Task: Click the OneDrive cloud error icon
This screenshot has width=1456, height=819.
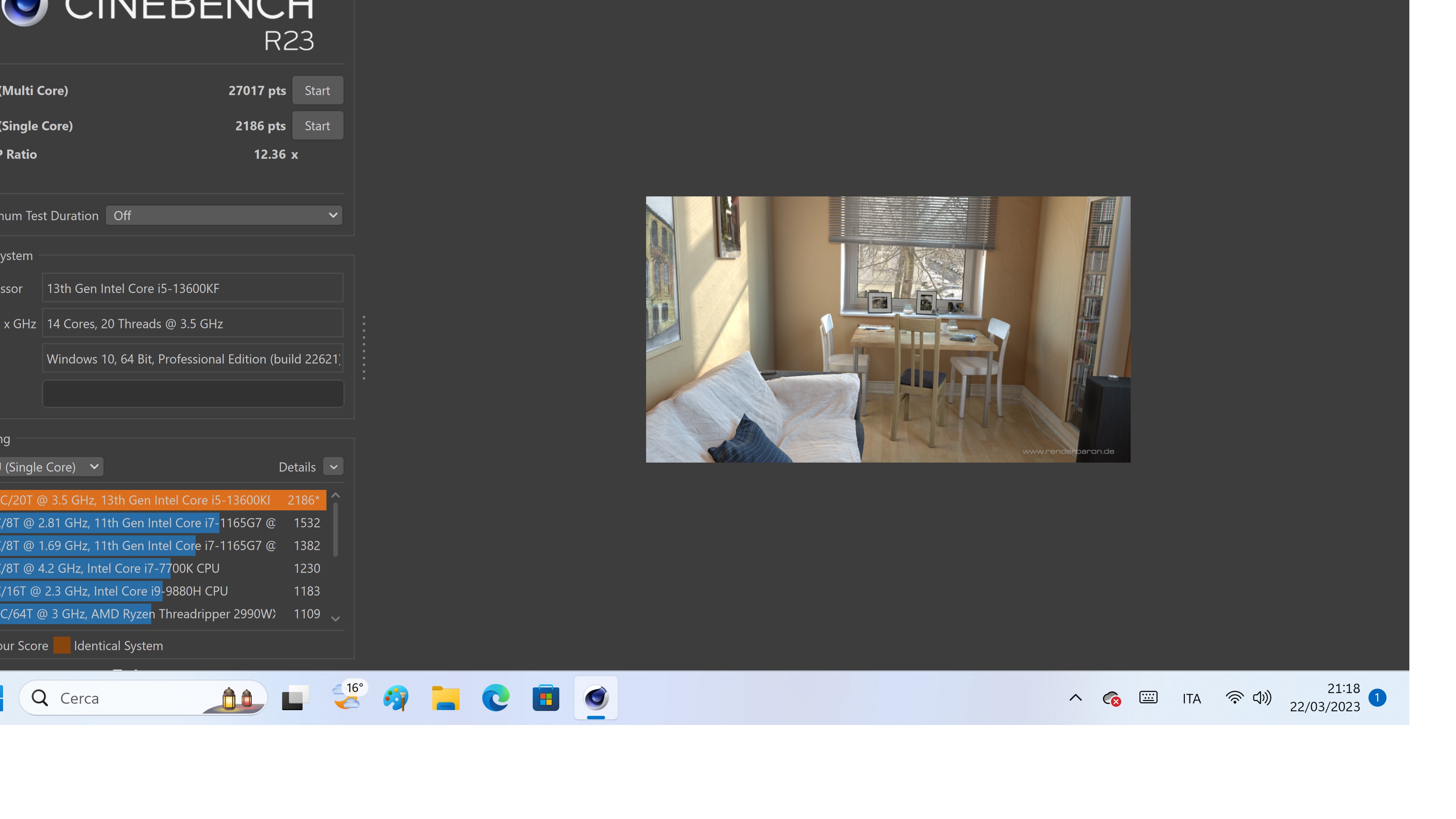Action: click(1111, 698)
